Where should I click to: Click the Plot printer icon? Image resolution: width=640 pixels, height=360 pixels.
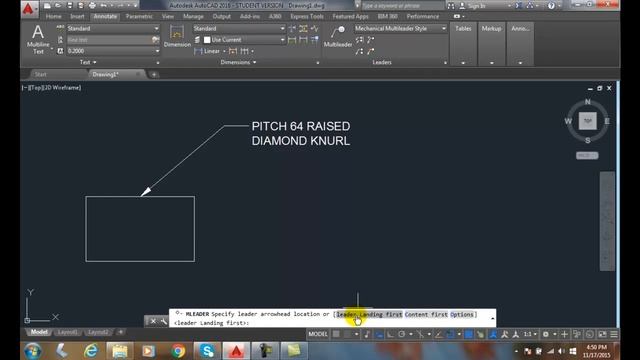[x=92, y=5]
